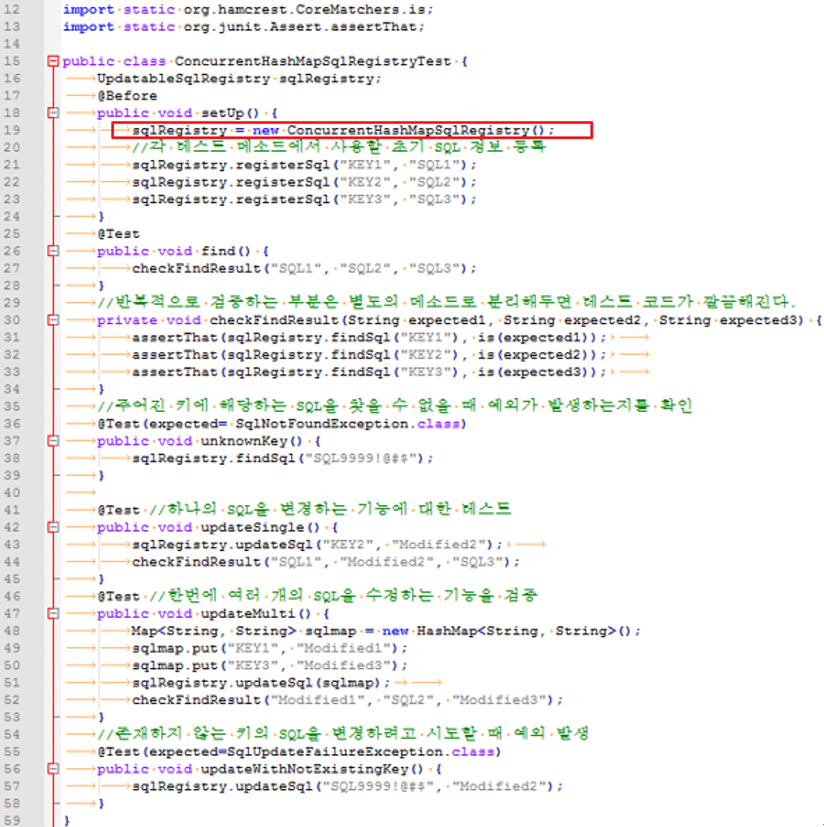Click the Korean comment on line 29
The image size is (824, 827).
tap(446, 302)
